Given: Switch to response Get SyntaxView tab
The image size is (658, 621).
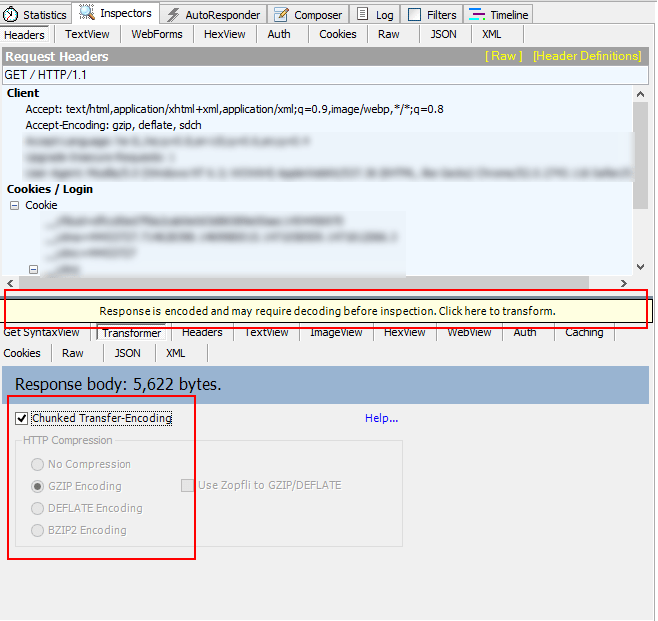Looking at the screenshot, I should pos(42,332).
